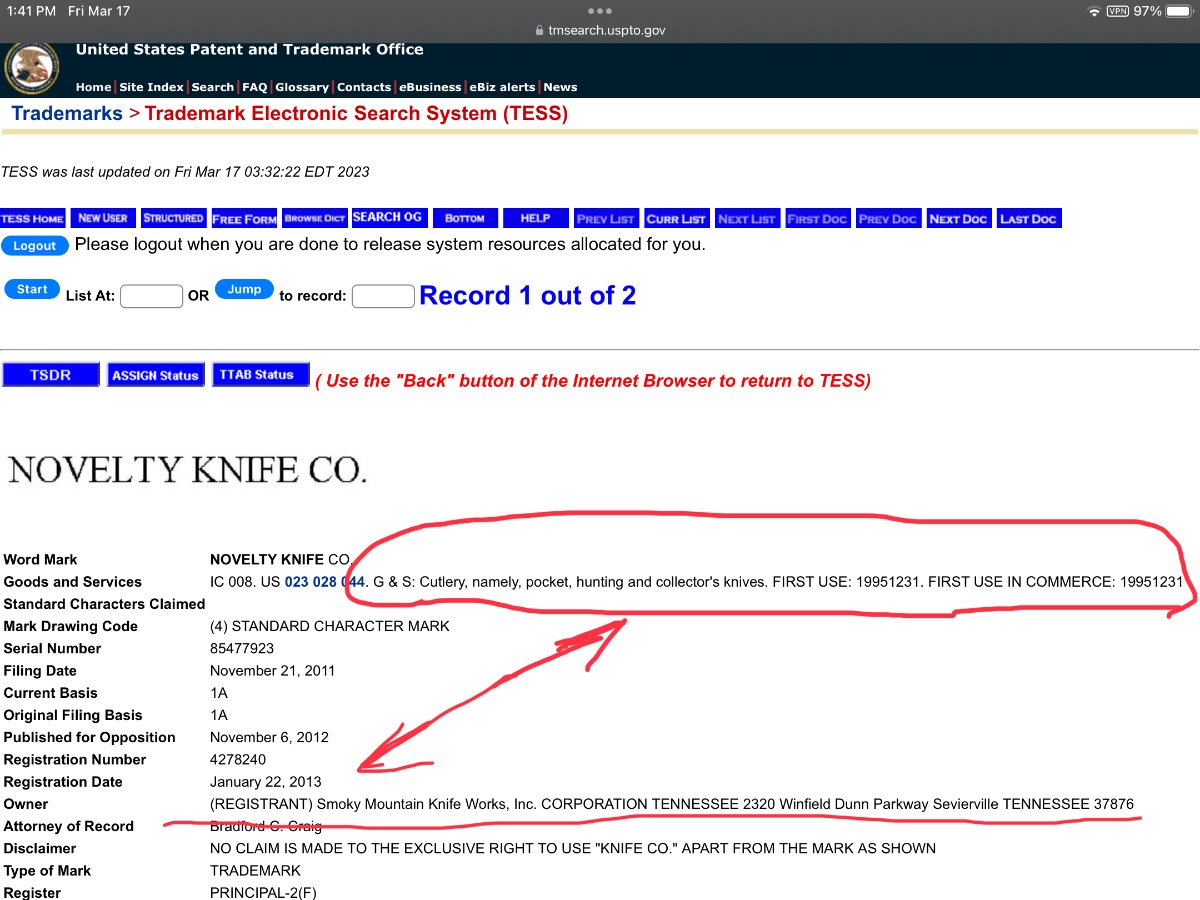1200x900 pixels.
Task: Open Search in header navigation
Action: (213, 87)
